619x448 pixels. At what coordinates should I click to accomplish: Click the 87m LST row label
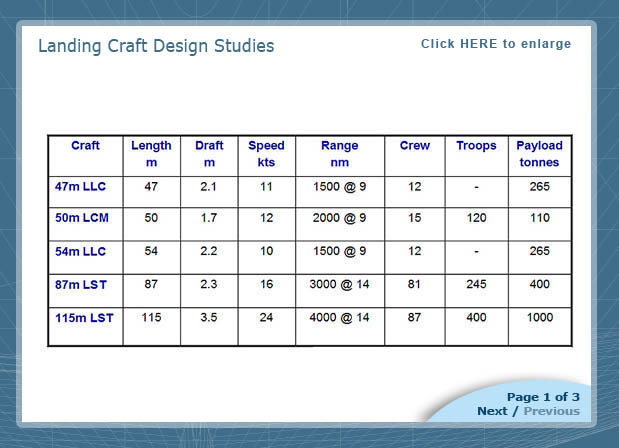tap(80, 285)
